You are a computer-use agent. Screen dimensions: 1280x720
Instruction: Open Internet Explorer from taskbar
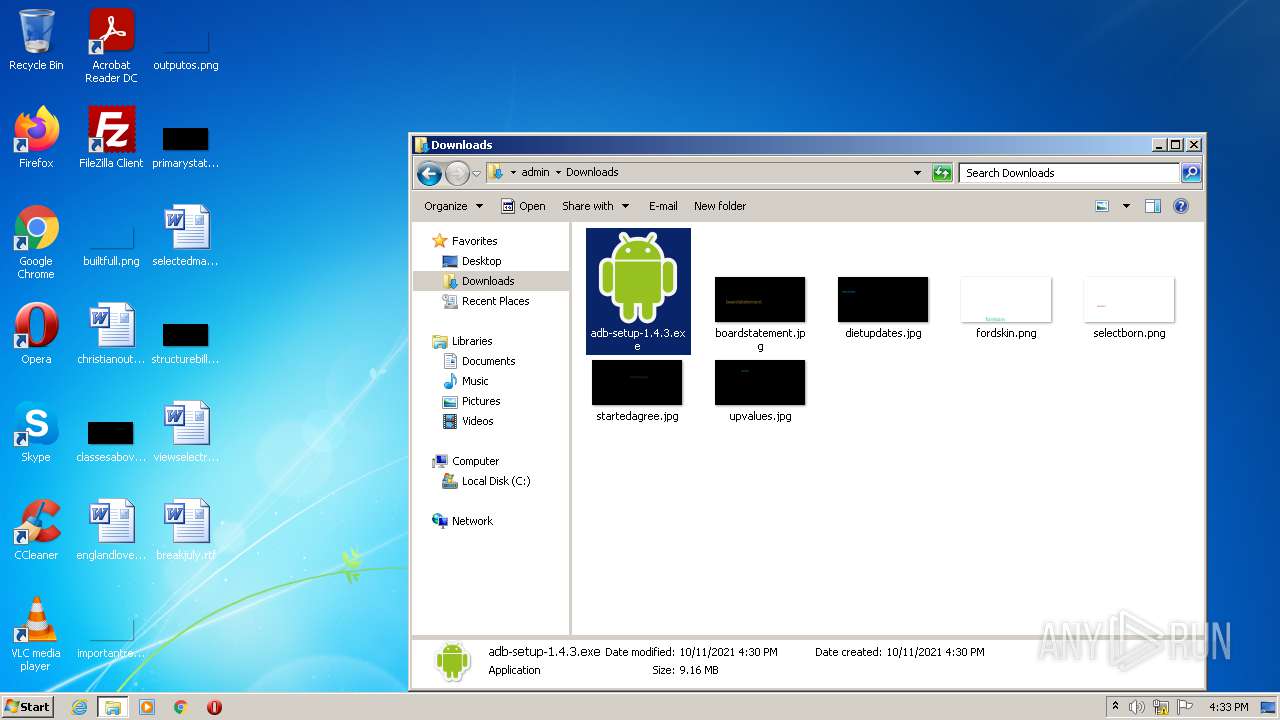click(79, 707)
